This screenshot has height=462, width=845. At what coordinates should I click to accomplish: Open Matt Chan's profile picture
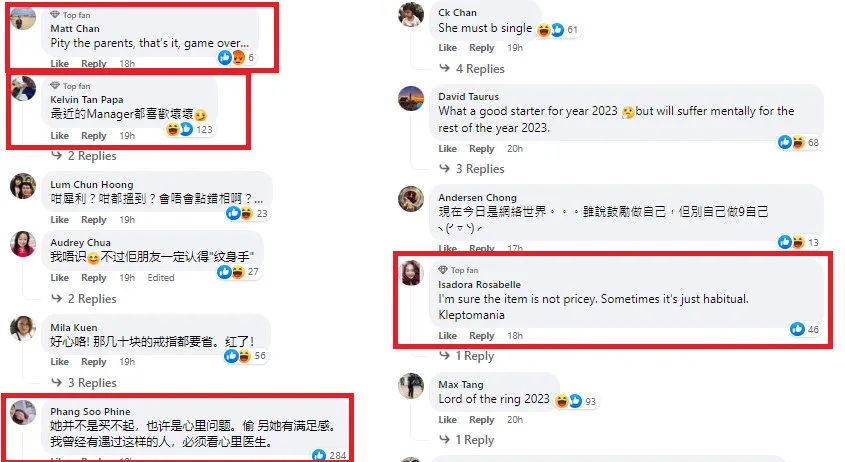click(x=23, y=19)
